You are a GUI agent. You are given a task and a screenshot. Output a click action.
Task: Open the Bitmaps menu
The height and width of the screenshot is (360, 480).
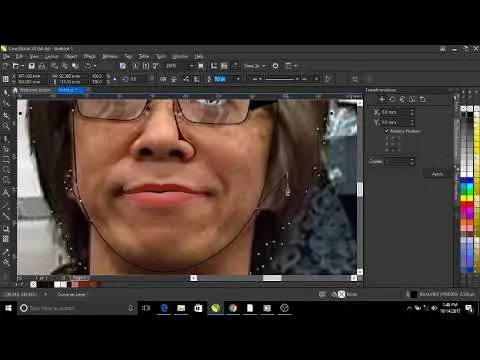coord(110,56)
